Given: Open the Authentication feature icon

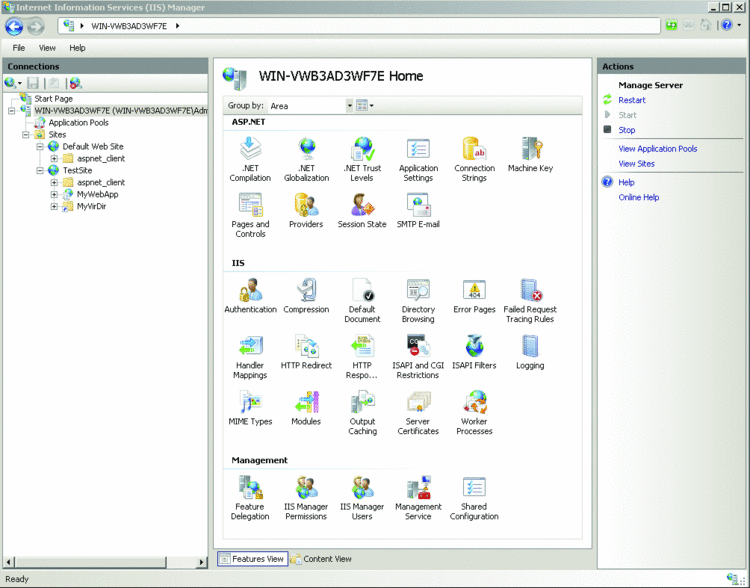Looking at the screenshot, I should point(250,291).
